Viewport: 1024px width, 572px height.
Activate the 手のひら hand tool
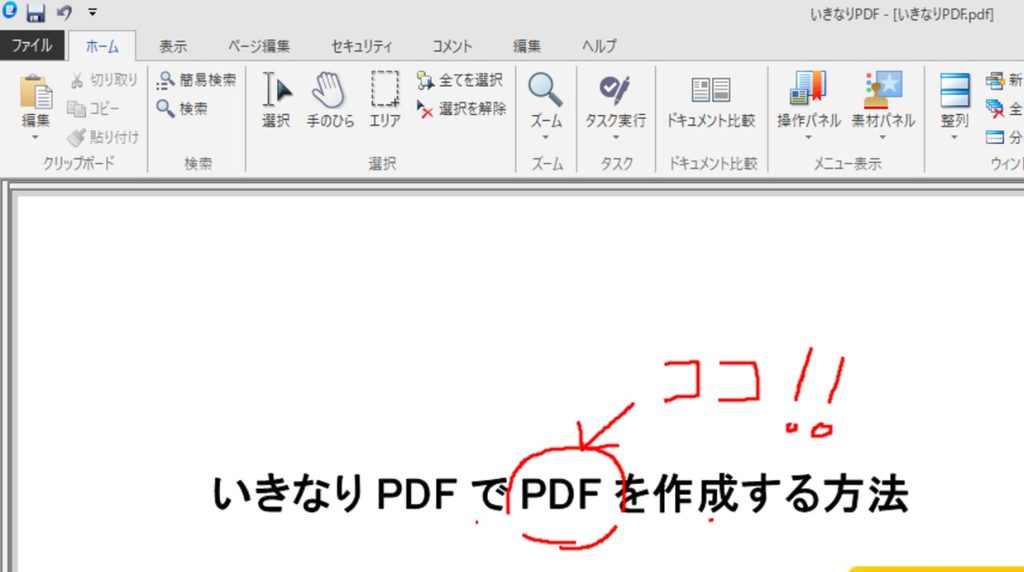330,99
